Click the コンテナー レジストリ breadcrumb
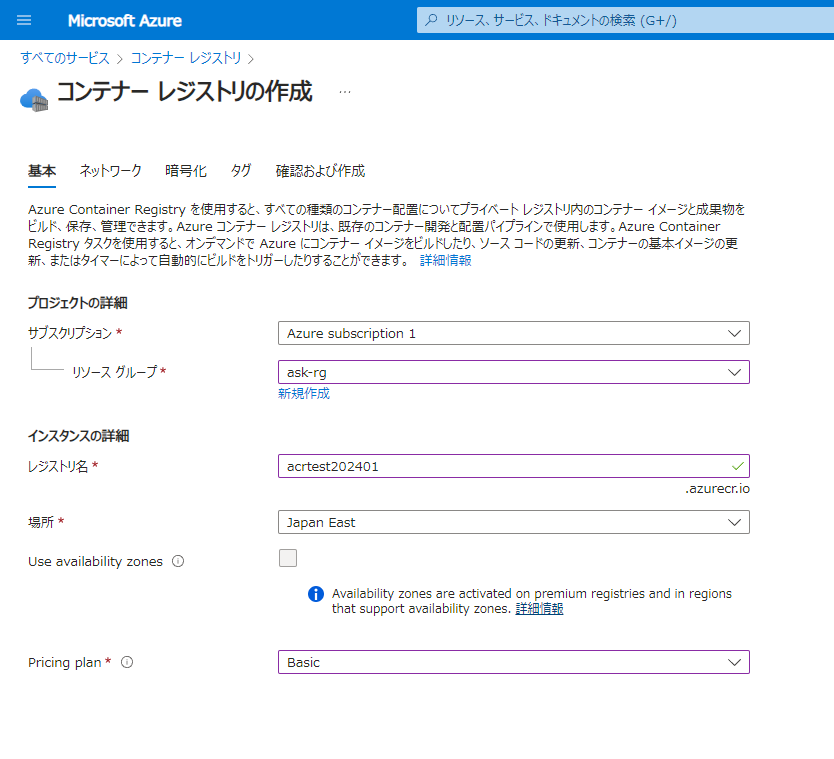The image size is (834, 759). tap(186, 58)
